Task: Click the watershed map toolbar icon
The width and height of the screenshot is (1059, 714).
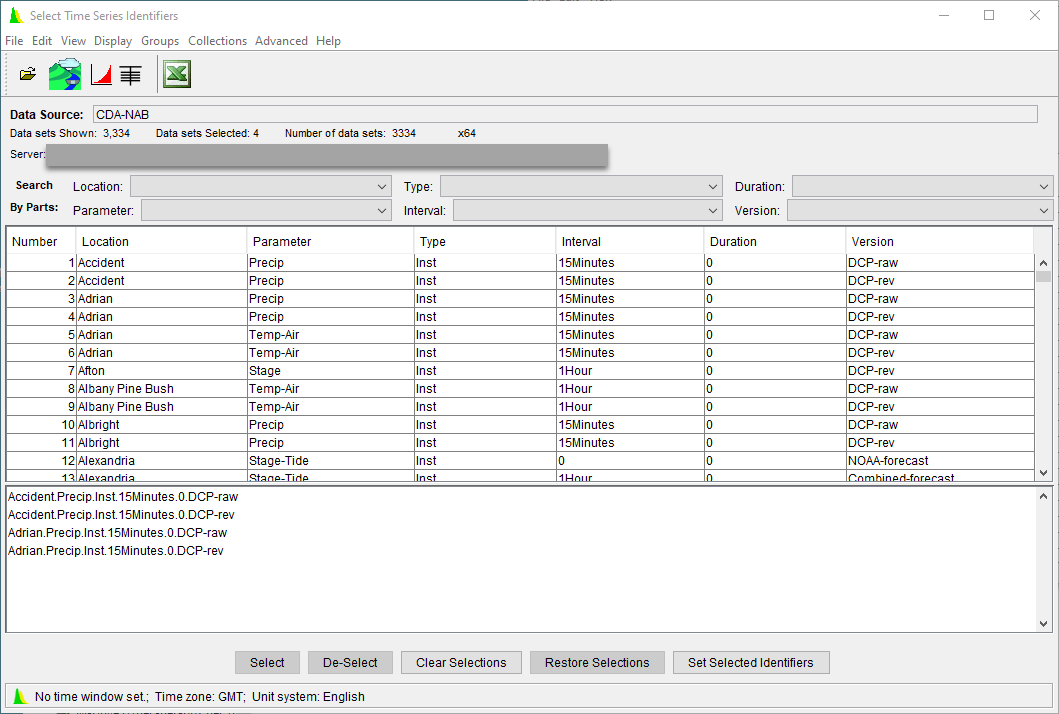Action: pyautogui.click(x=64, y=73)
